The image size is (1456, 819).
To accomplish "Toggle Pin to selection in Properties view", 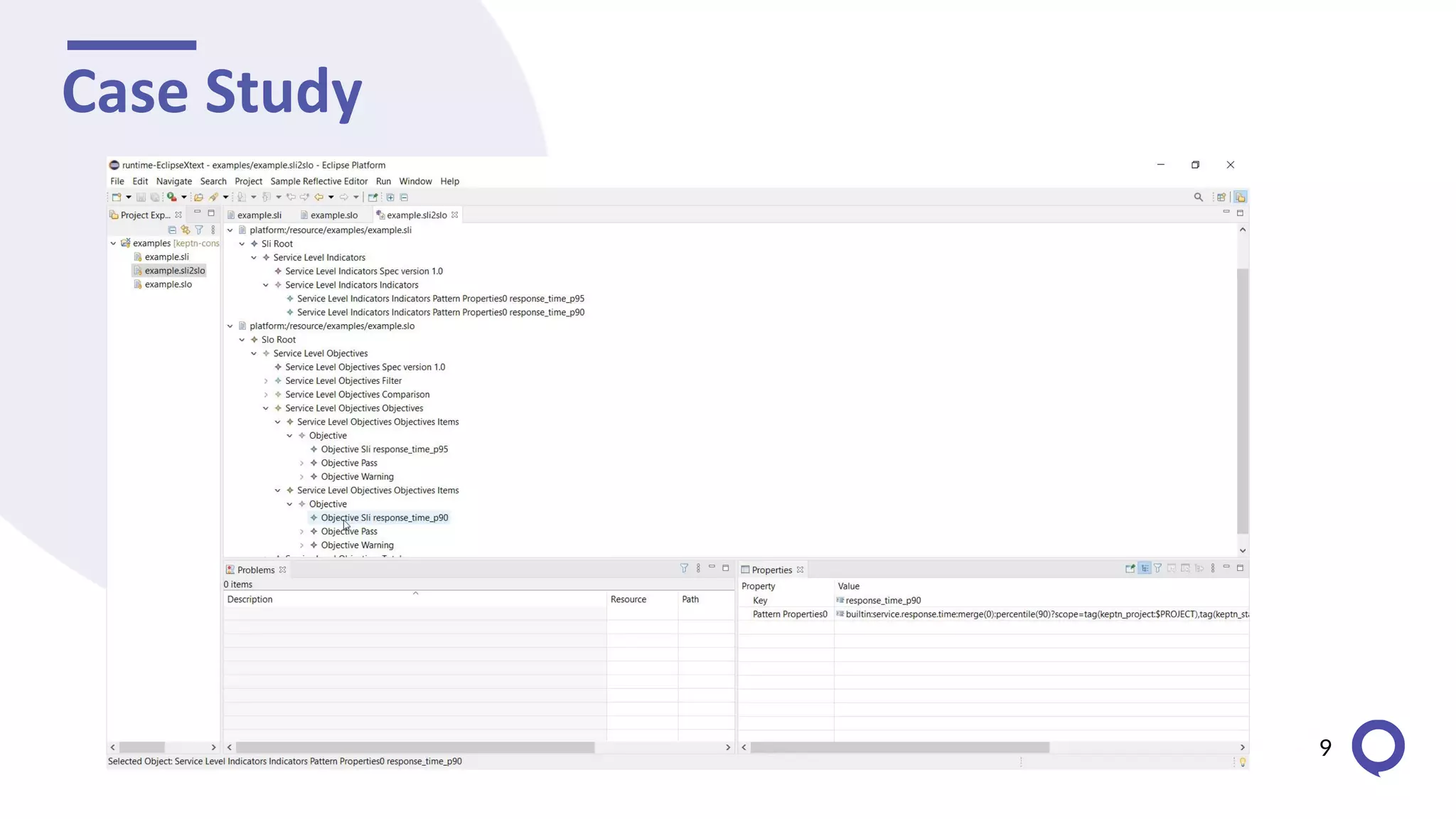I will (1130, 568).
